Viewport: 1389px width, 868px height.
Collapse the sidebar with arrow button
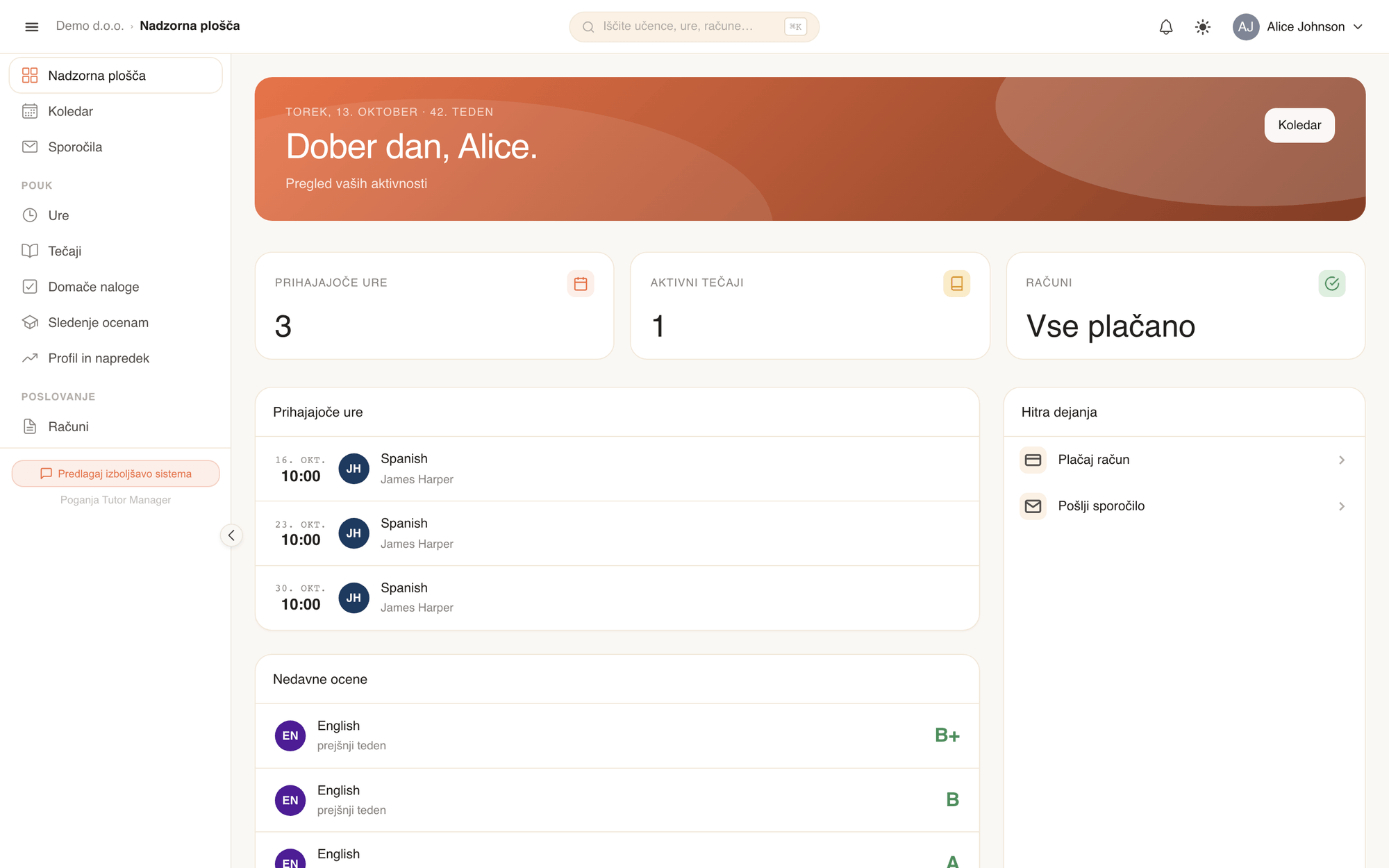click(231, 535)
